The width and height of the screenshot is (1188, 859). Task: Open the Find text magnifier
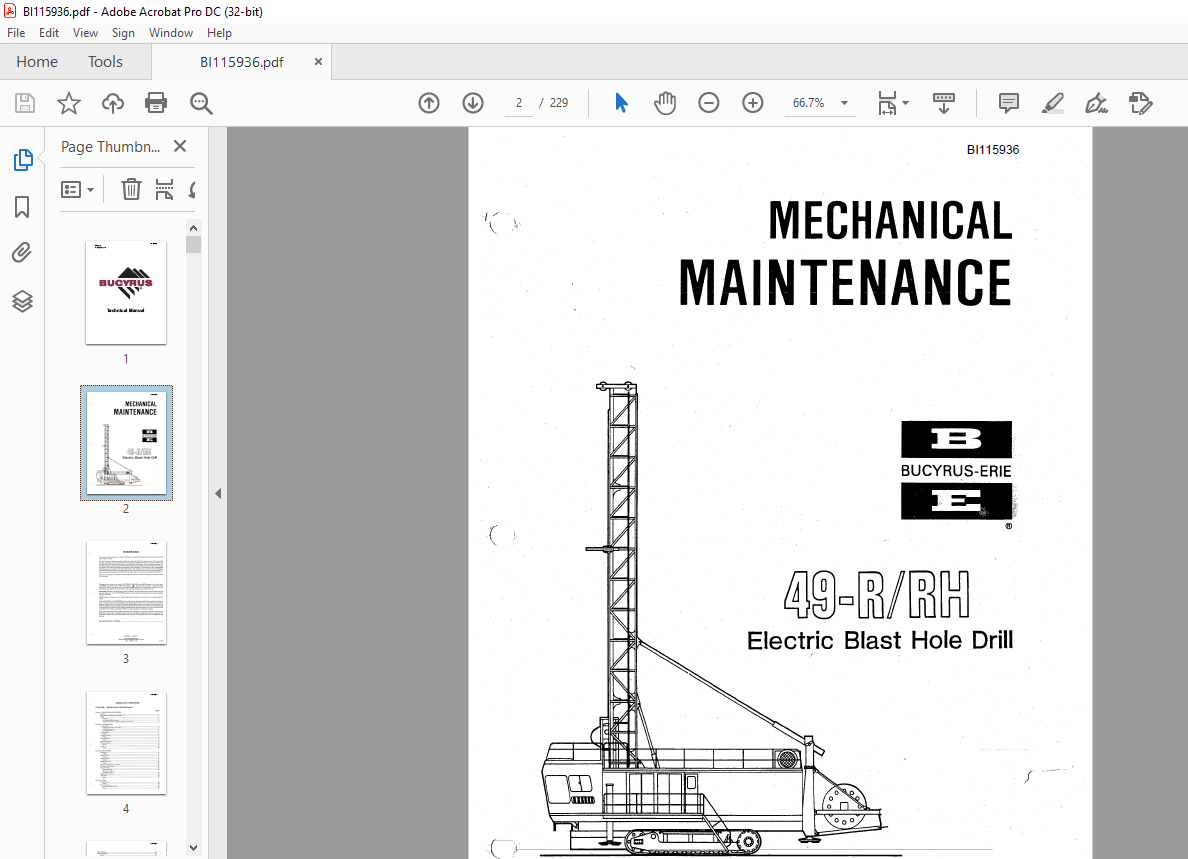[x=201, y=103]
